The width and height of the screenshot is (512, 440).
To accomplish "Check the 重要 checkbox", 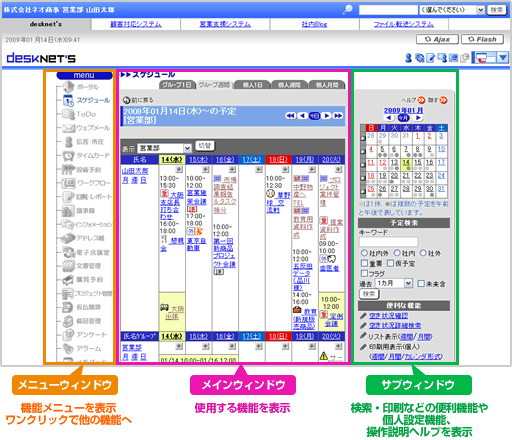I will (364, 263).
